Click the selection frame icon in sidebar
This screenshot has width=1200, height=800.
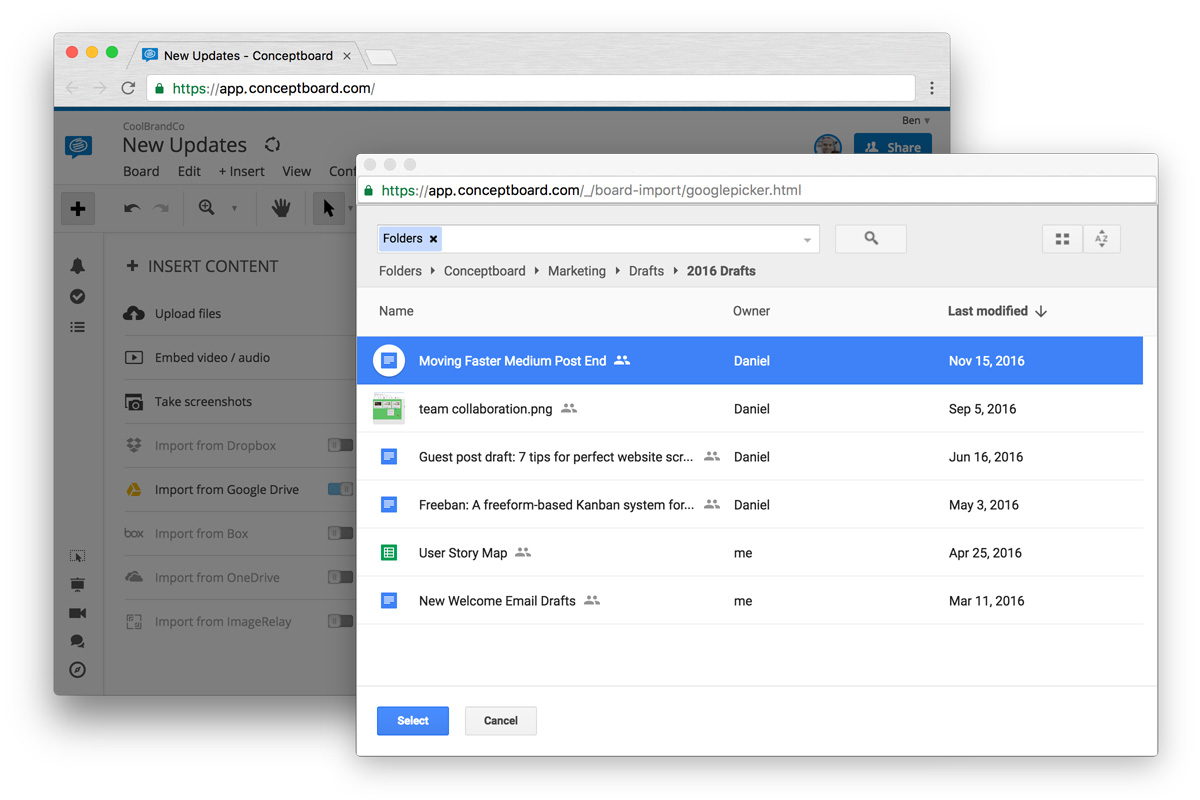(x=77, y=556)
